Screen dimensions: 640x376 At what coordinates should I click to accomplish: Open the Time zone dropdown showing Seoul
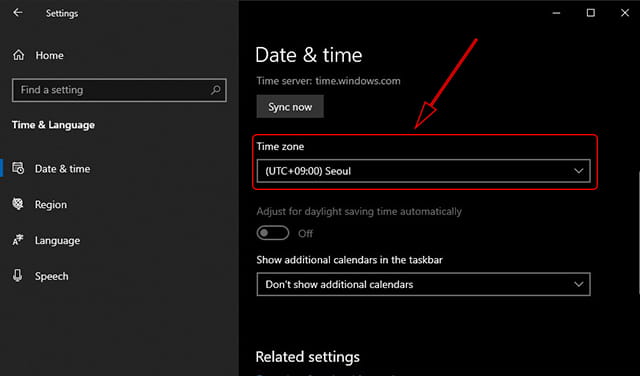[423, 171]
